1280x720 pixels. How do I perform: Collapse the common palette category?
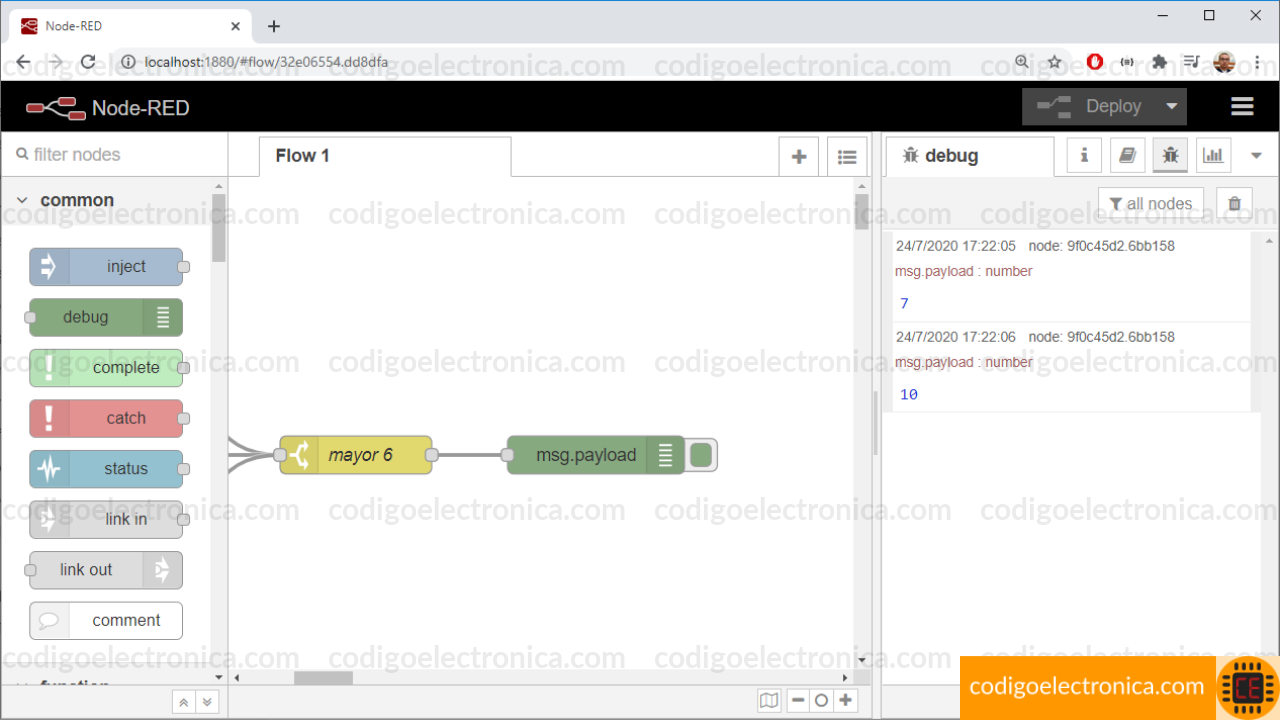[22, 200]
